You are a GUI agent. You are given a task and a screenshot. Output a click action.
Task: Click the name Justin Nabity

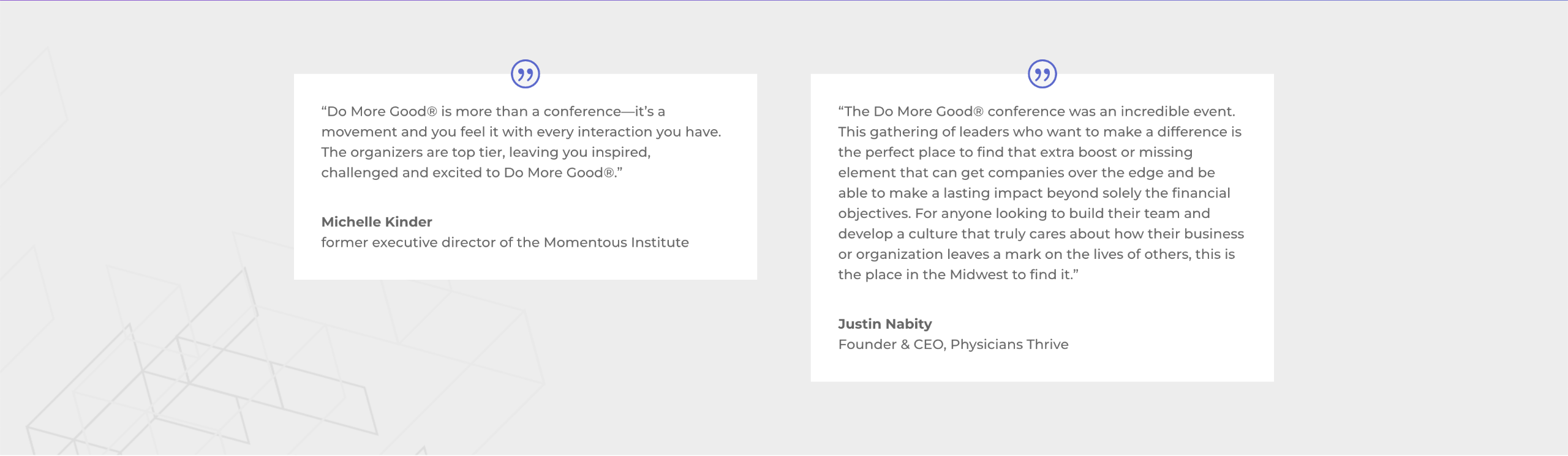tap(884, 324)
